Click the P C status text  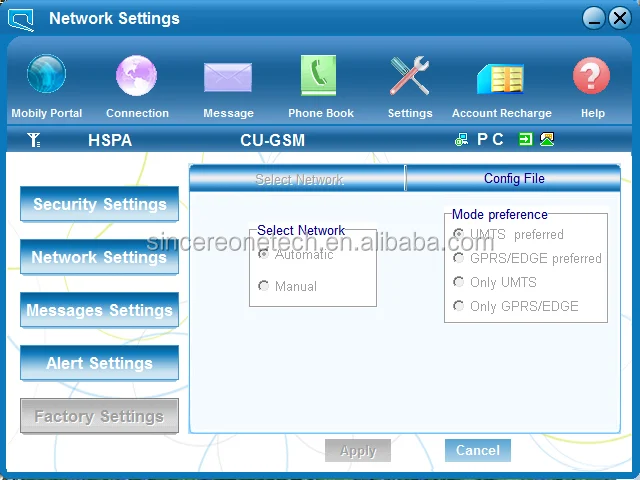pos(490,140)
